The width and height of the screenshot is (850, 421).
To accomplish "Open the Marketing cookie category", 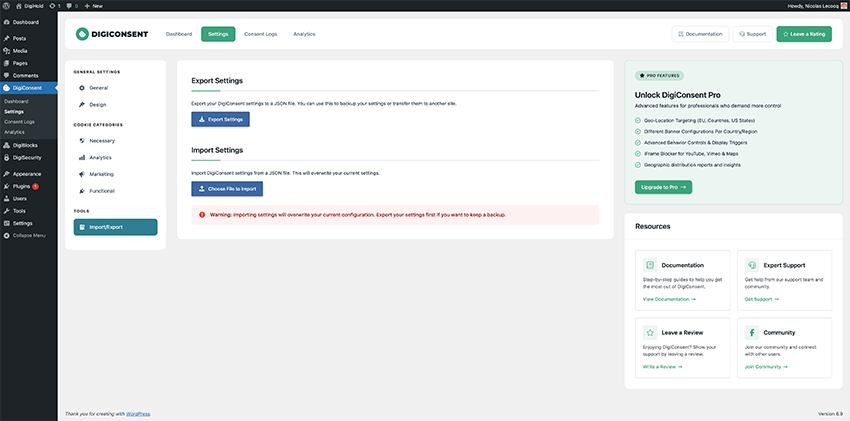I will [x=101, y=174].
